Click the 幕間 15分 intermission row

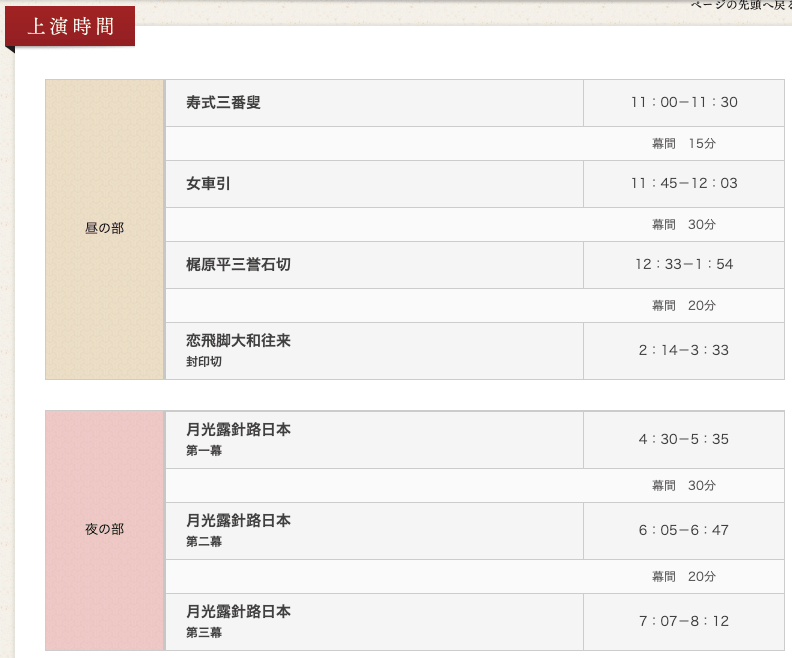(x=684, y=144)
